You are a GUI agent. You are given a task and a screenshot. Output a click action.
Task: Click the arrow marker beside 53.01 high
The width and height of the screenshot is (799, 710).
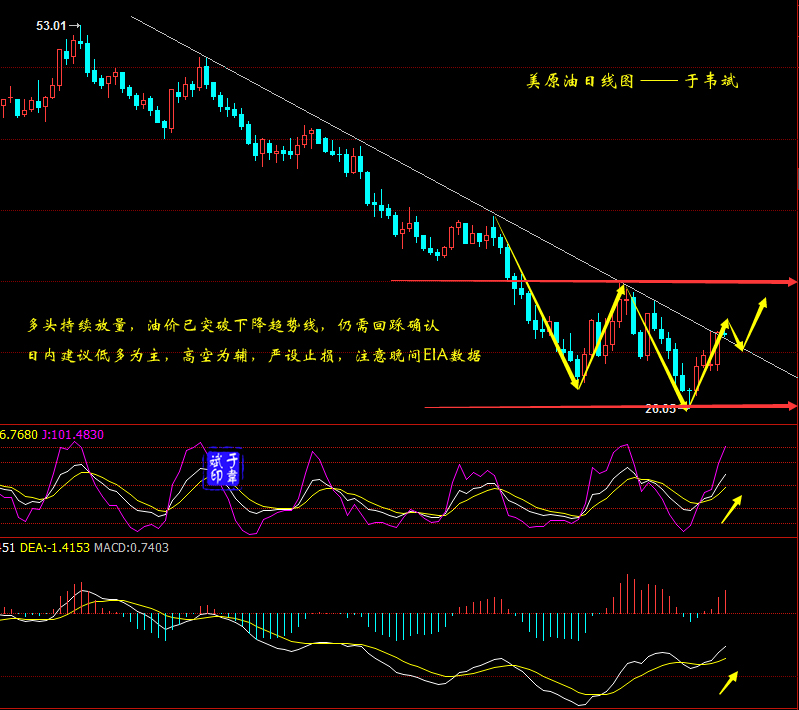click(x=76, y=27)
